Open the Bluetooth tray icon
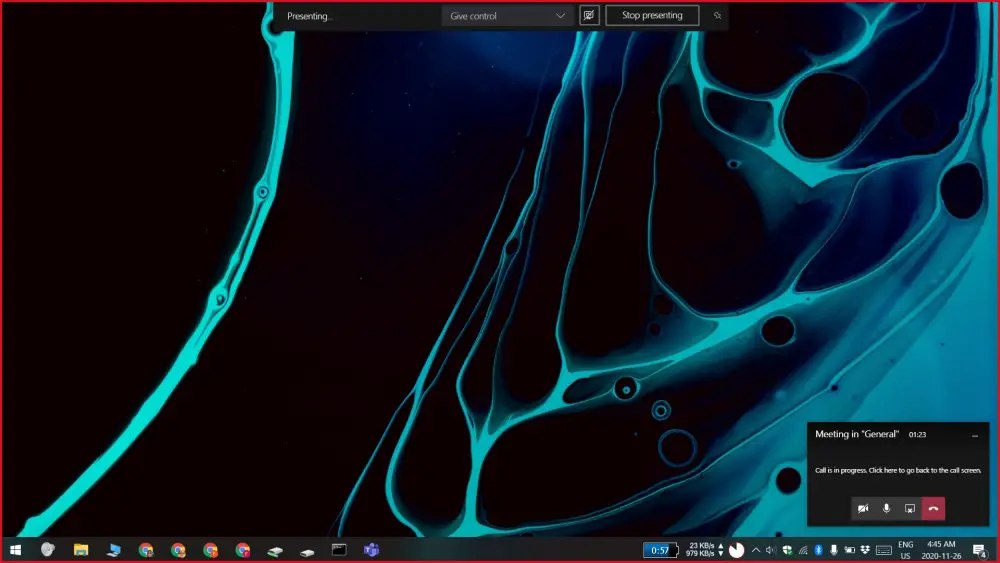Screen dimensions: 1000x563 (818, 550)
